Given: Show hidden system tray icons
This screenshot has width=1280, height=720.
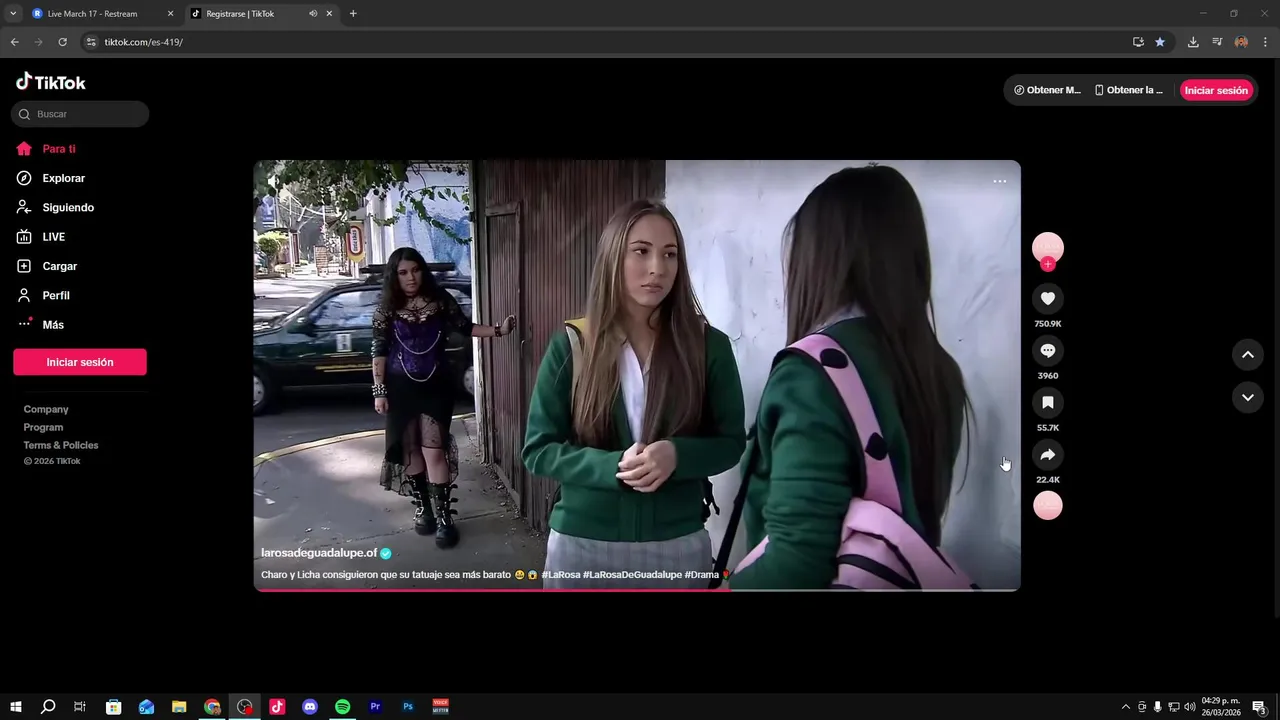Looking at the screenshot, I should pyautogui.click(x=1126, y=707).
